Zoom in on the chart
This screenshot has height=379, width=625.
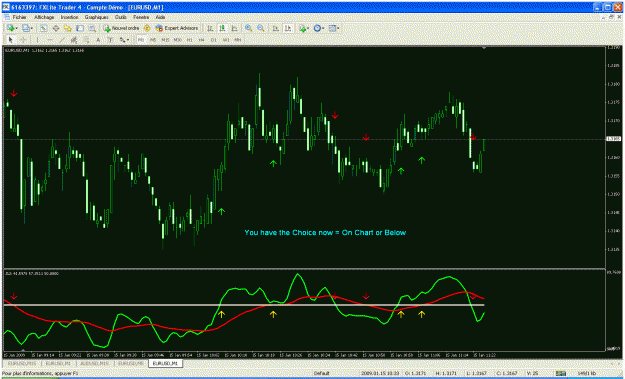click(249, 28)
